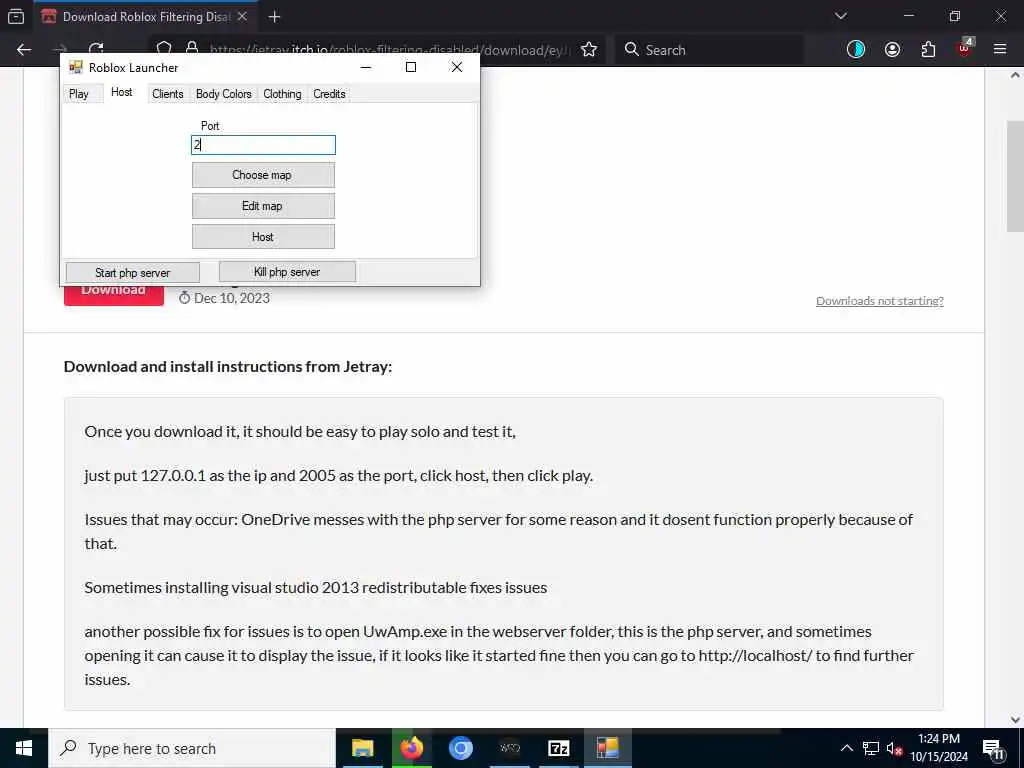Screen dimensions: 1024x768
Task: Click the uBlock Origin extension icon
Action: 965,48
